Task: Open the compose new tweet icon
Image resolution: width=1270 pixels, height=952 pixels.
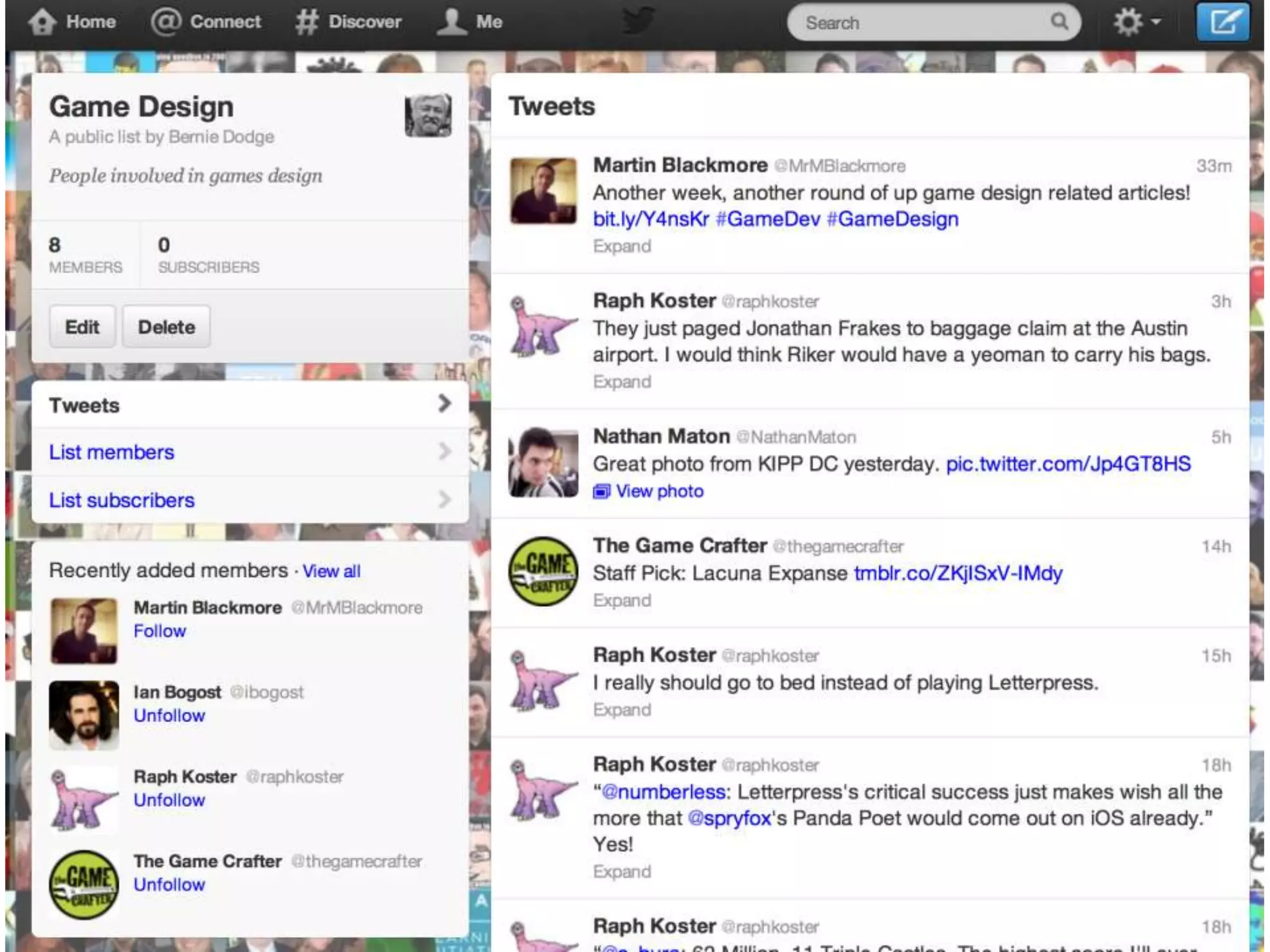Action: point(1222,23)
